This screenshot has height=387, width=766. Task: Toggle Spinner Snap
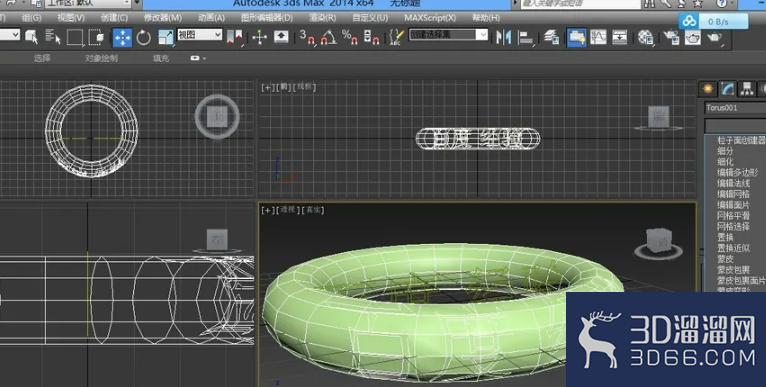[x=371, y=37]
